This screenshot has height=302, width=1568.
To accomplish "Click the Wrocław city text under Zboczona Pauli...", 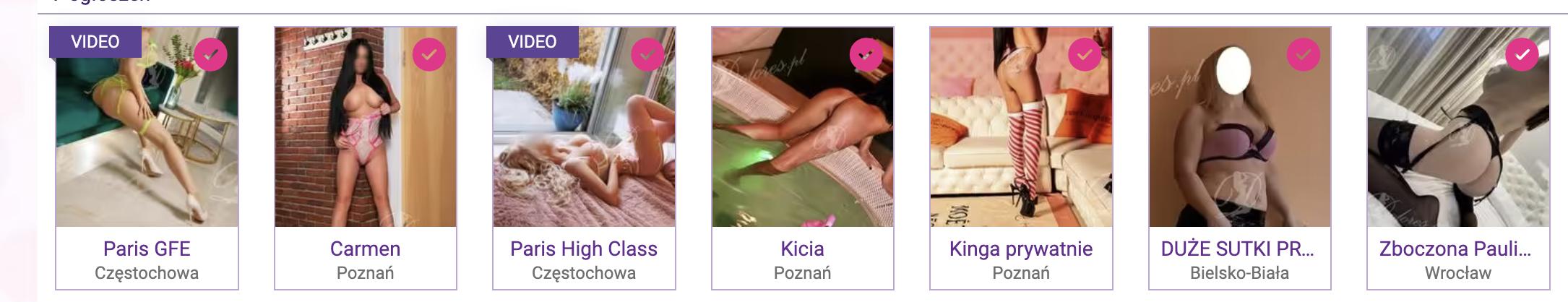I will [1458, 273].
